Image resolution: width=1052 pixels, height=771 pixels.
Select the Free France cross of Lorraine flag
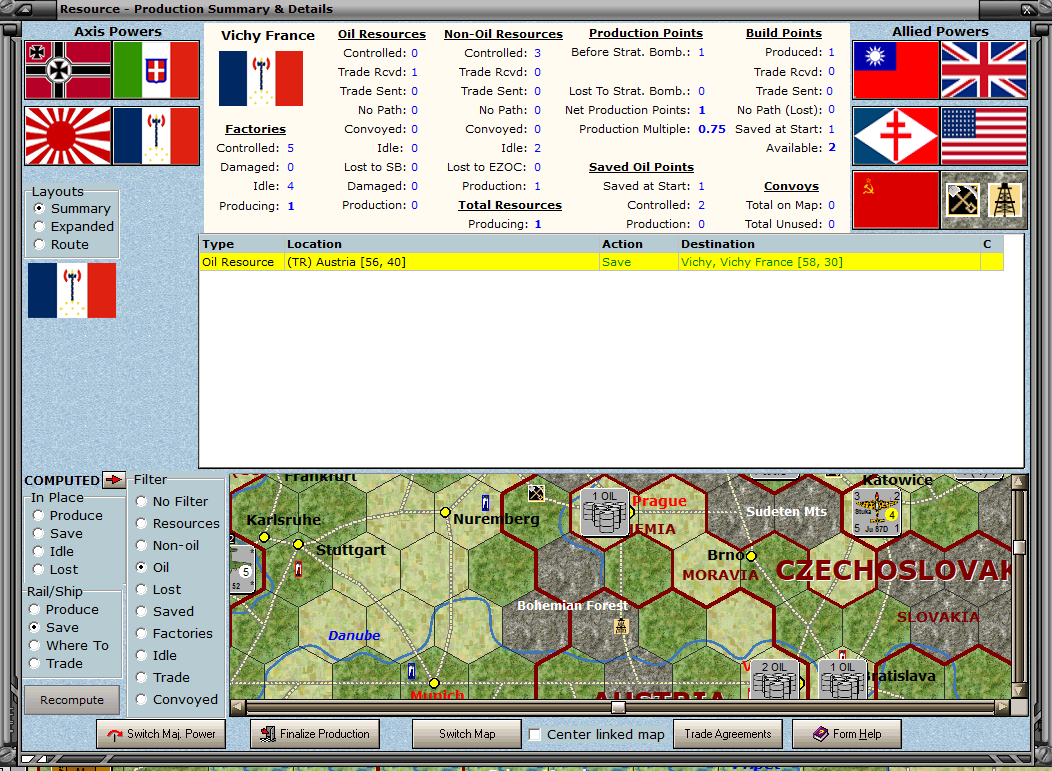click(895, 136)
